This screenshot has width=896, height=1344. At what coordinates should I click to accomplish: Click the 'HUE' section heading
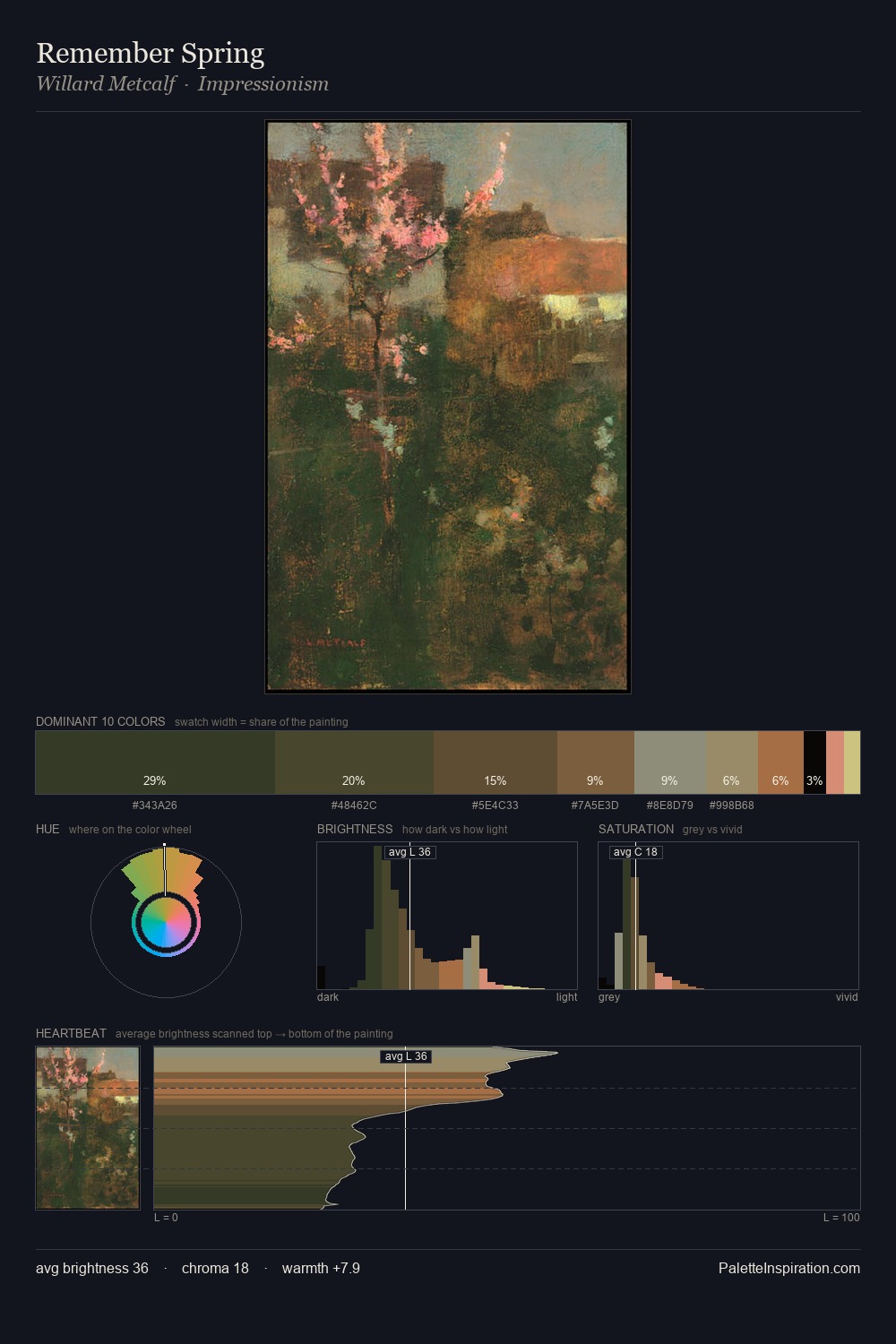point(47,829)
